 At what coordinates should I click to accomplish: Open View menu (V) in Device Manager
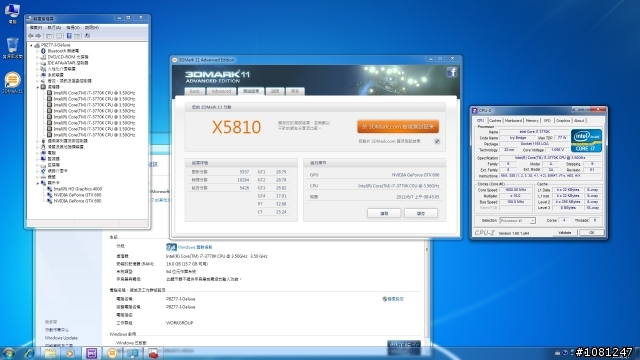pyautogui.click(x=73, y=27)
